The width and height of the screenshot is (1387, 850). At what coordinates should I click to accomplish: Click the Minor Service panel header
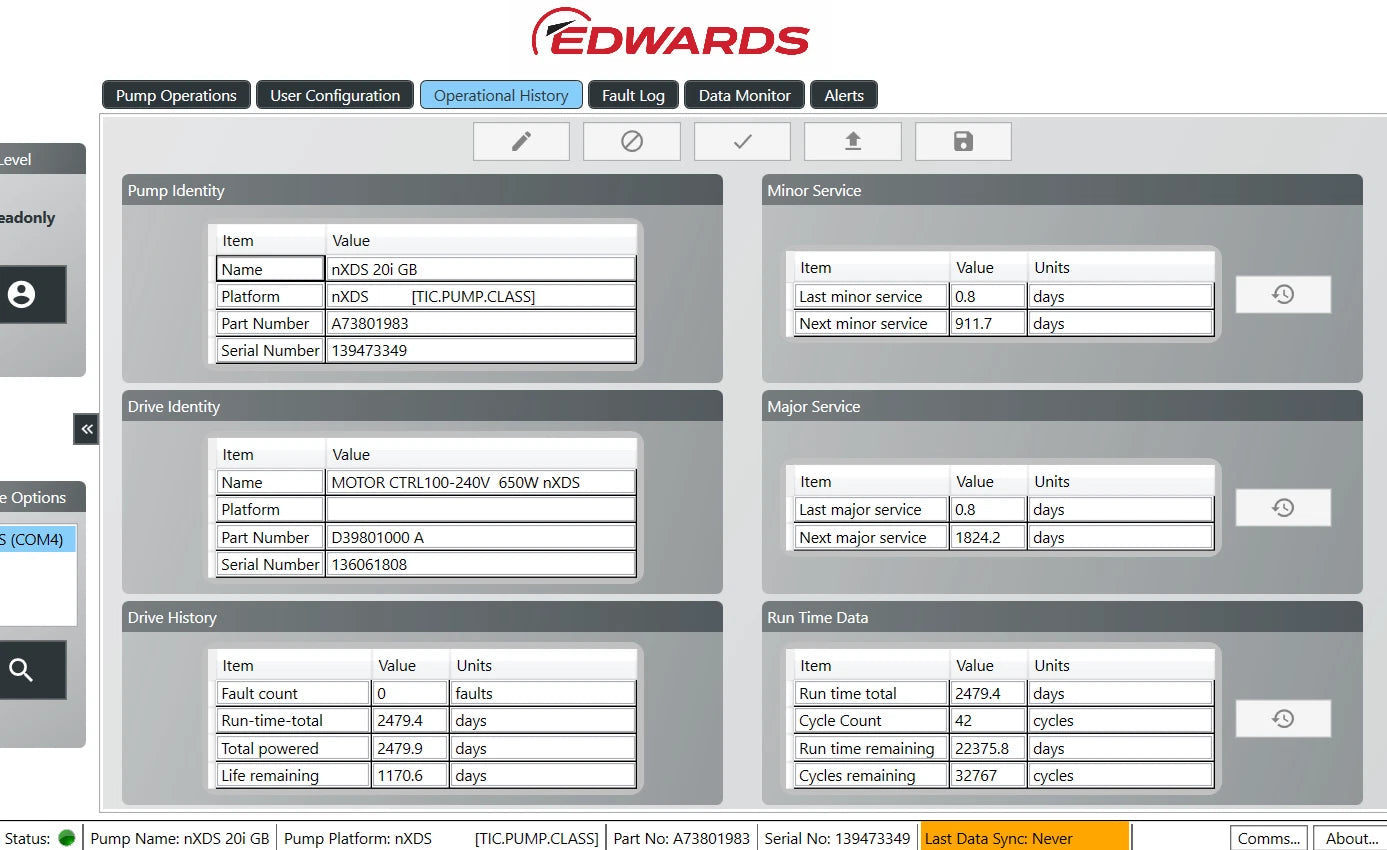pyautogui.click(x=1062, y=190)
